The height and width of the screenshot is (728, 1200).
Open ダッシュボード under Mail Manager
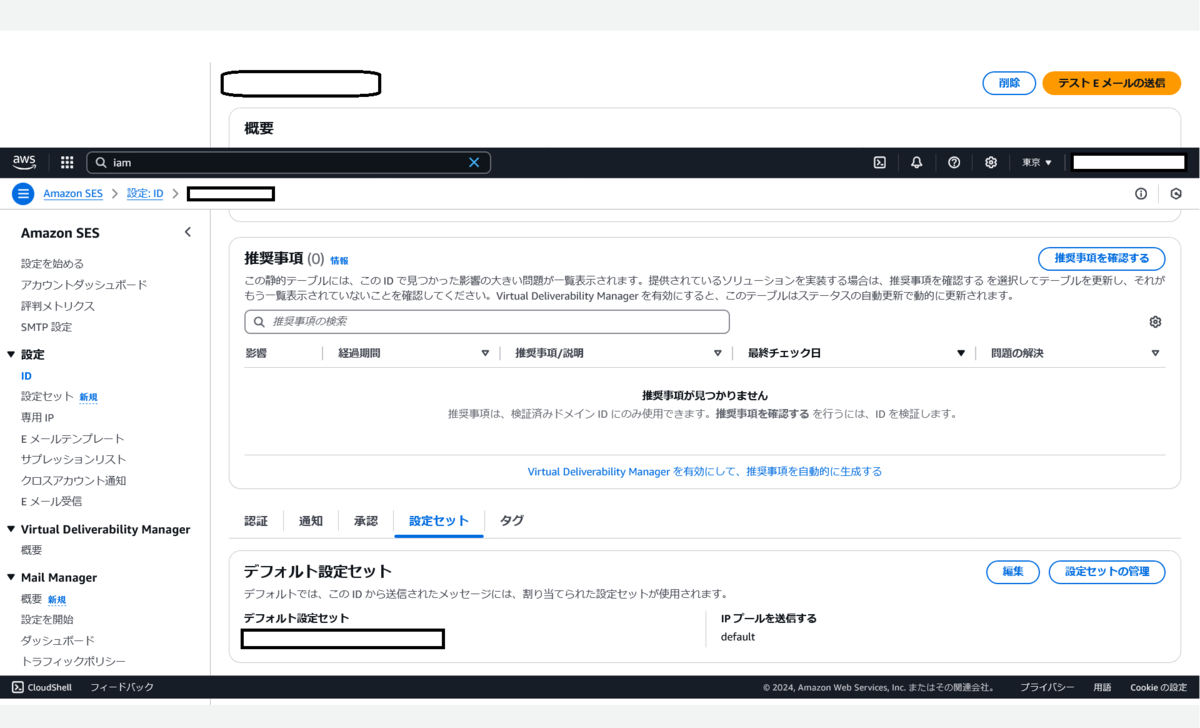click(x=58, y=641)
